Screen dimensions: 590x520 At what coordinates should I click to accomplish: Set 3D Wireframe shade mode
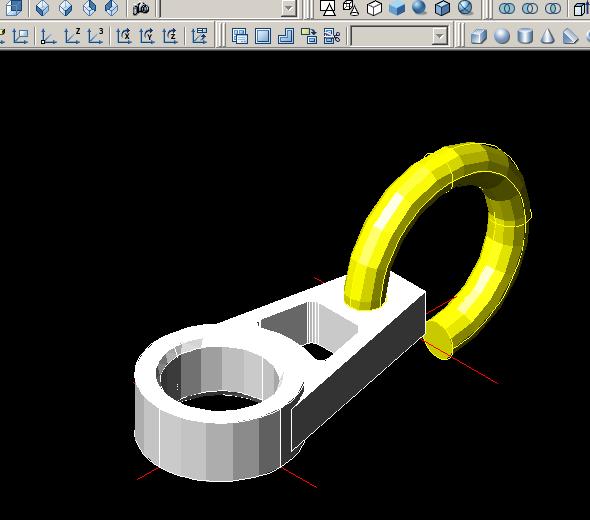click(x=351, y=8)
